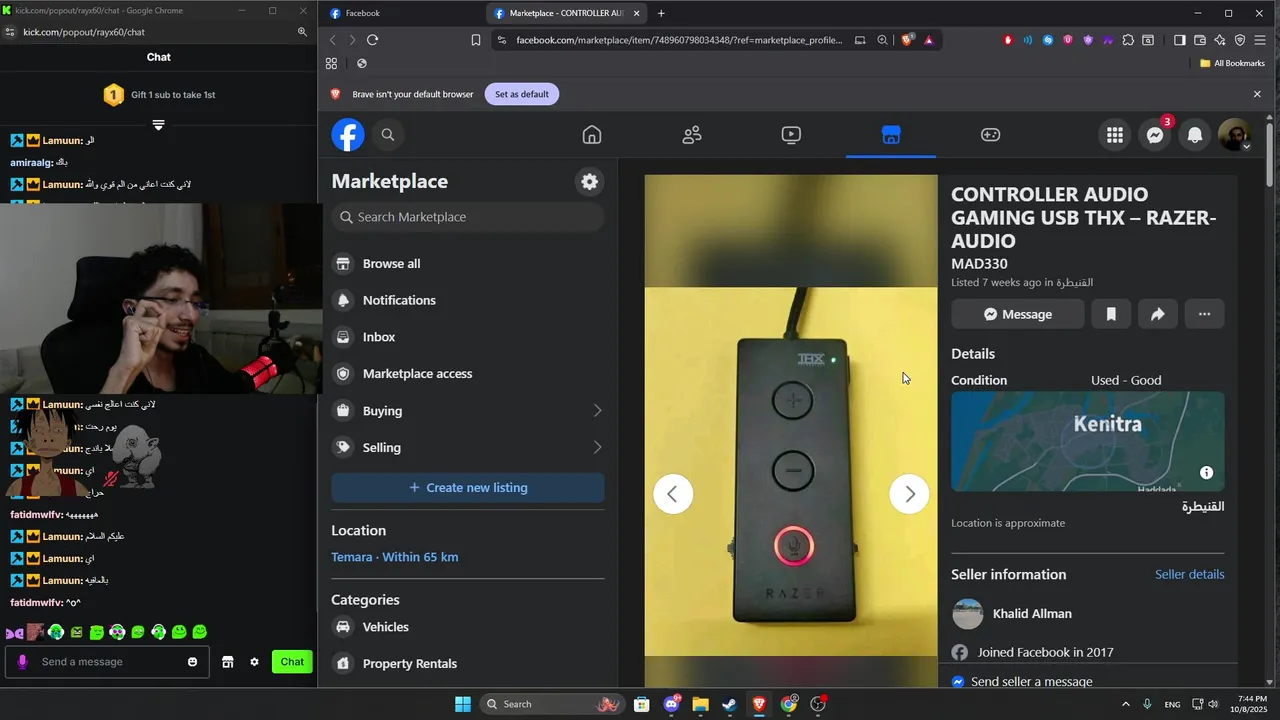
Task: Open the Friends icon in Facebook nav
Action: [x=692, y=135]
